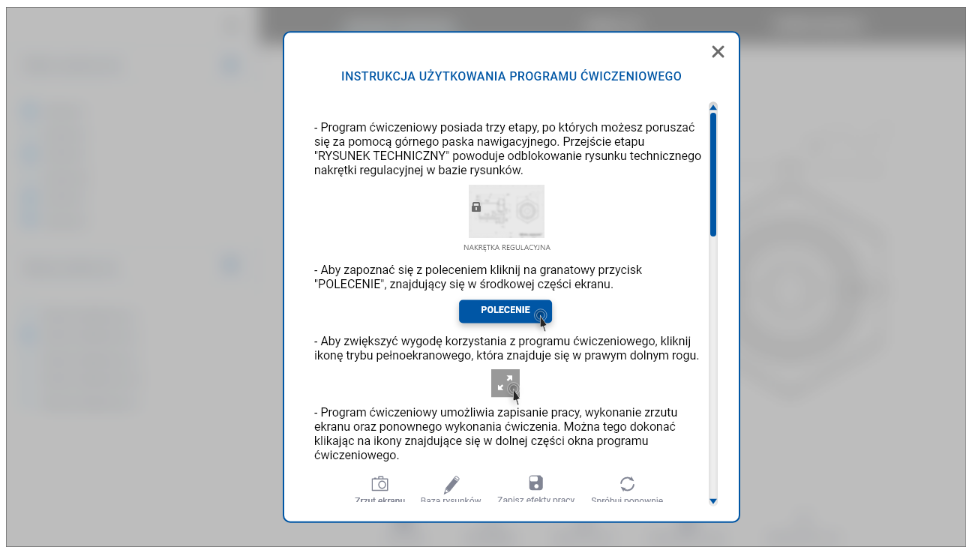Click the paragraph starting "Aby zwiększyć wygodę korzystania"
Viewport: 973px width, 552px height.
506,349
